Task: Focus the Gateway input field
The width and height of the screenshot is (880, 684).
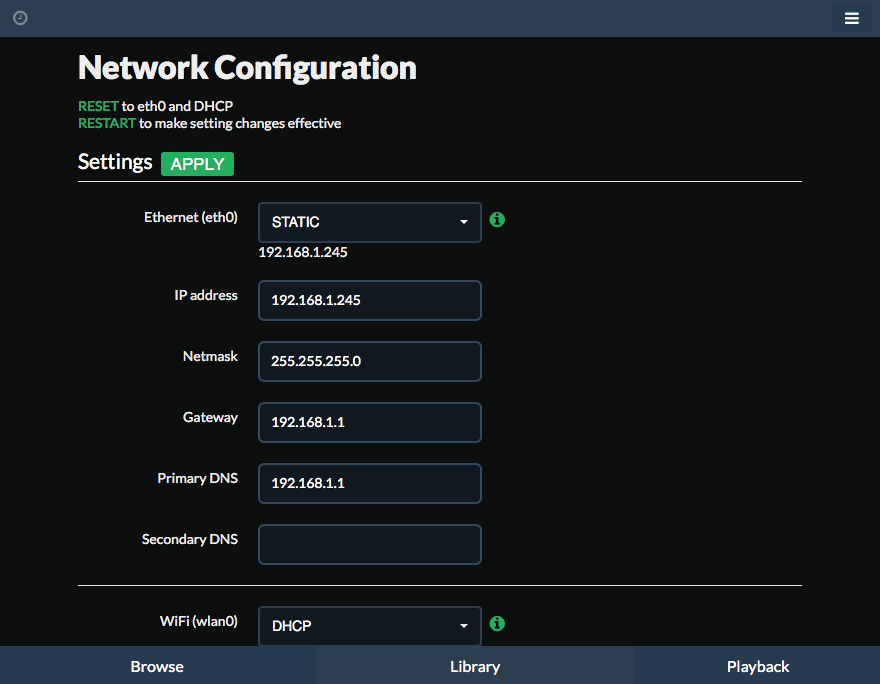Action: click(x=370, y=423)
